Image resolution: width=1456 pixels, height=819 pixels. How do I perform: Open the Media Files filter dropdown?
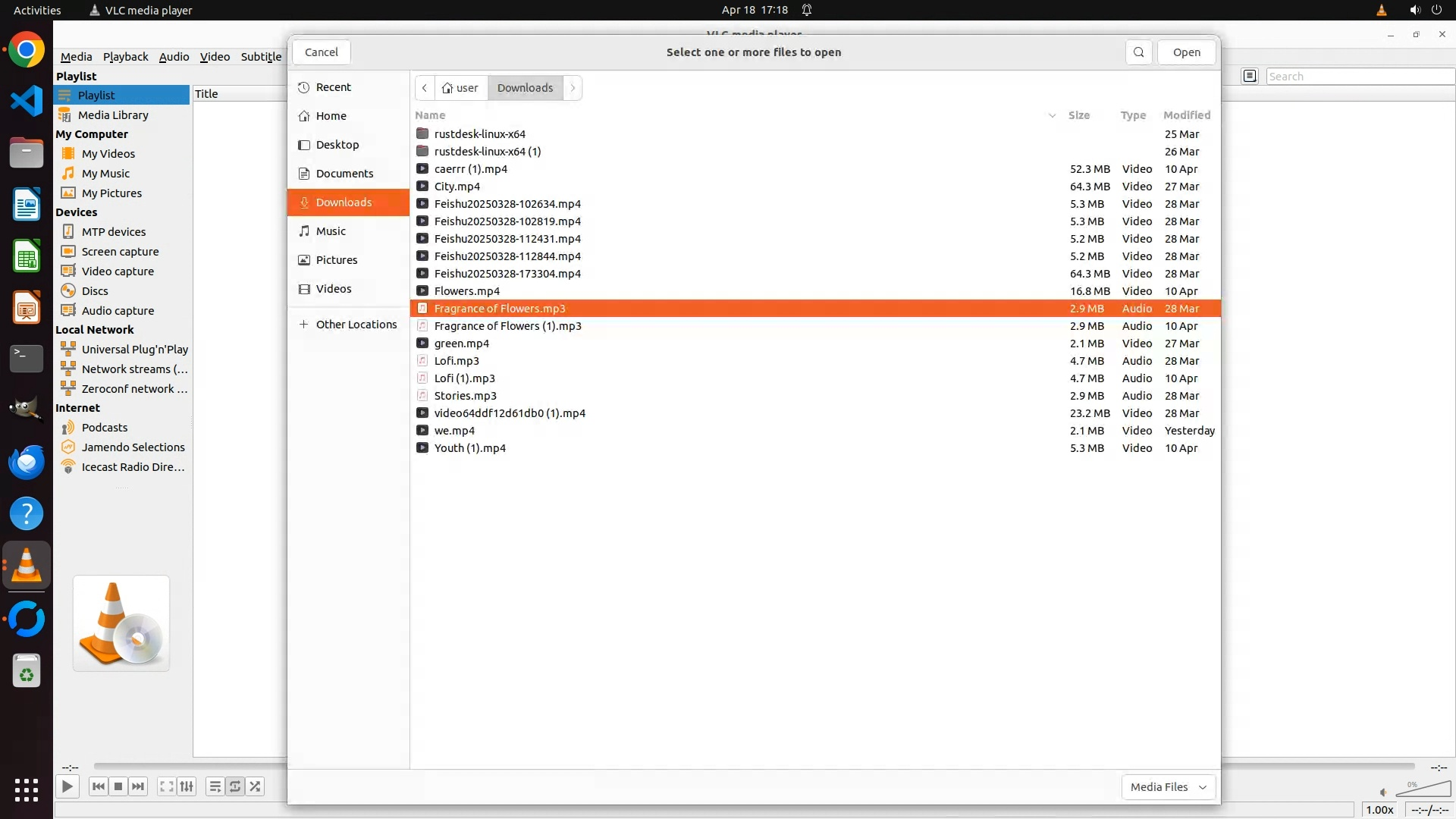coord(1168,787)
